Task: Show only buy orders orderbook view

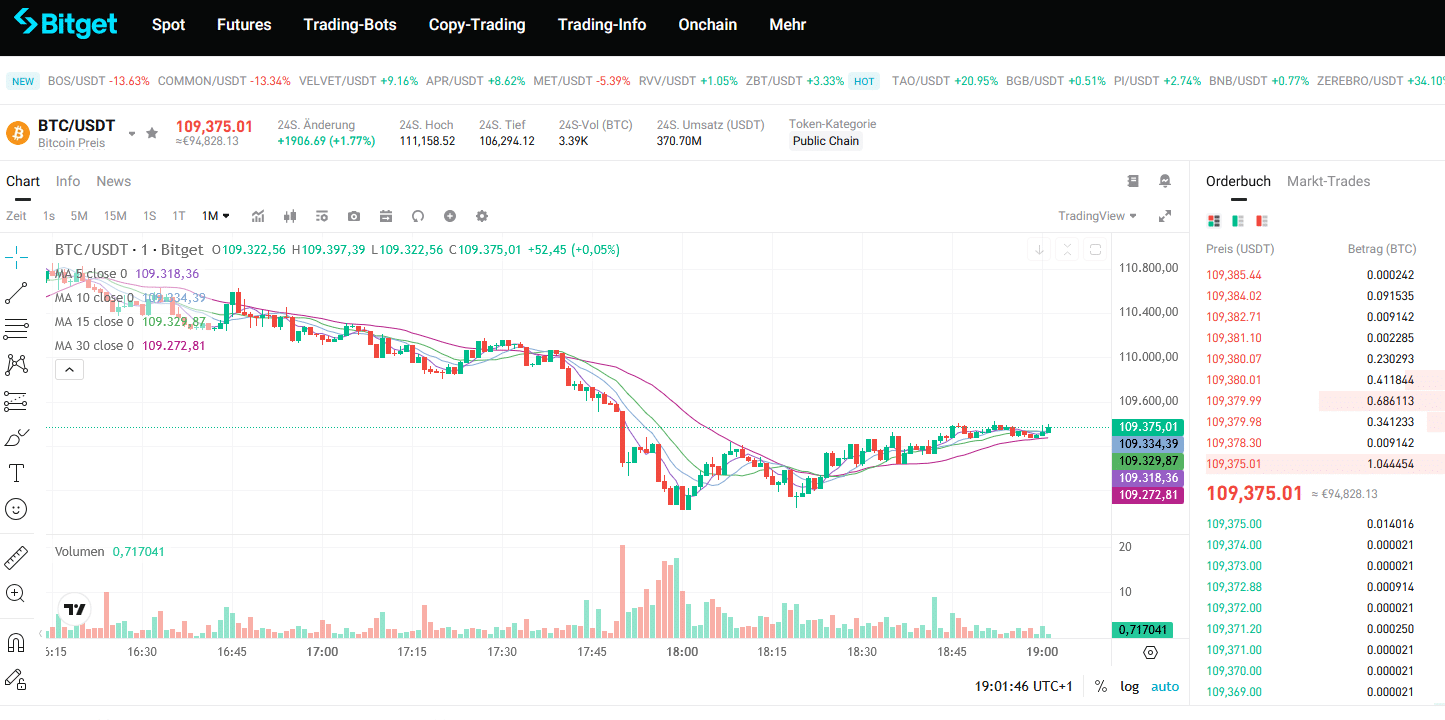Action: 1238,221
